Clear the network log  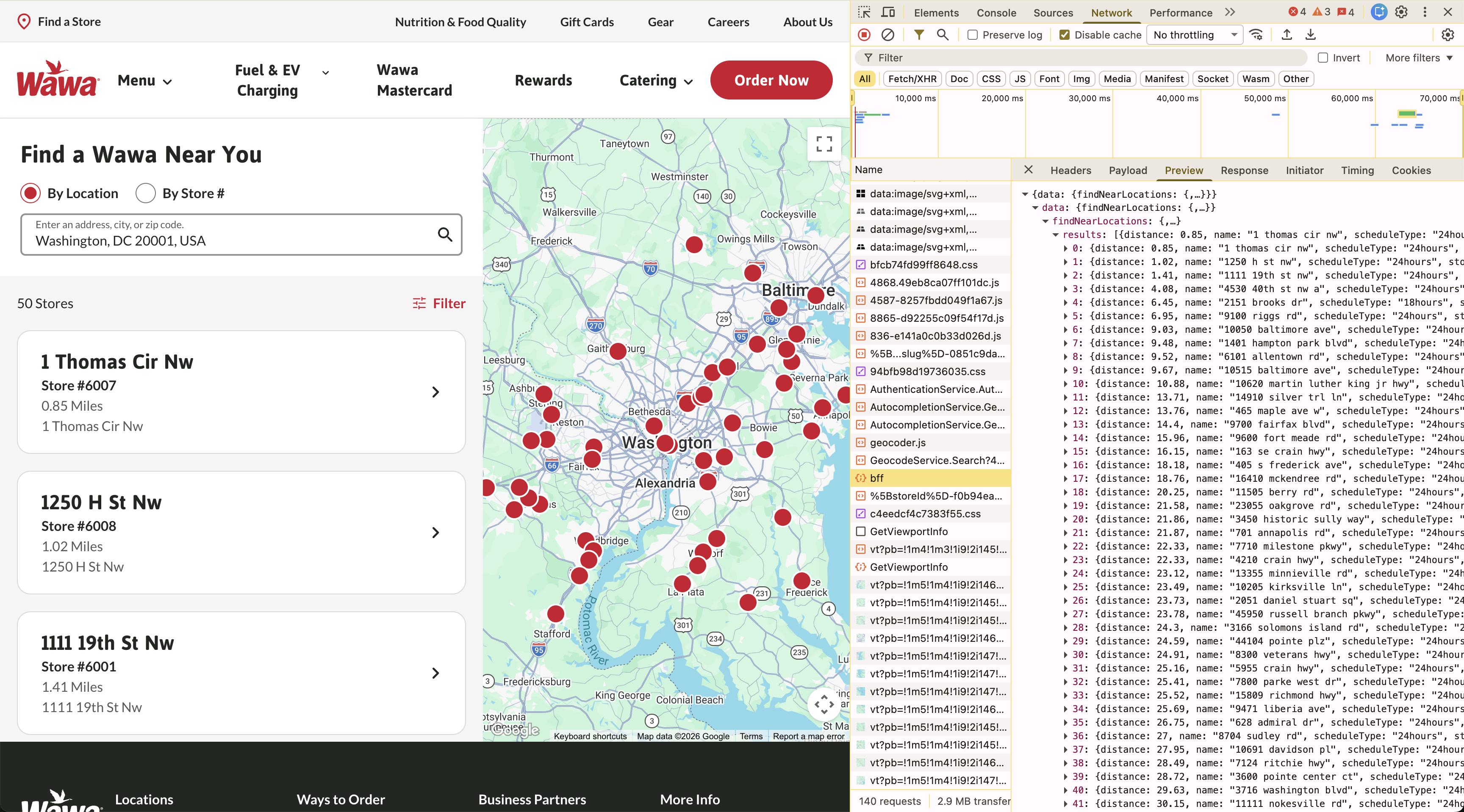[887, 35]
